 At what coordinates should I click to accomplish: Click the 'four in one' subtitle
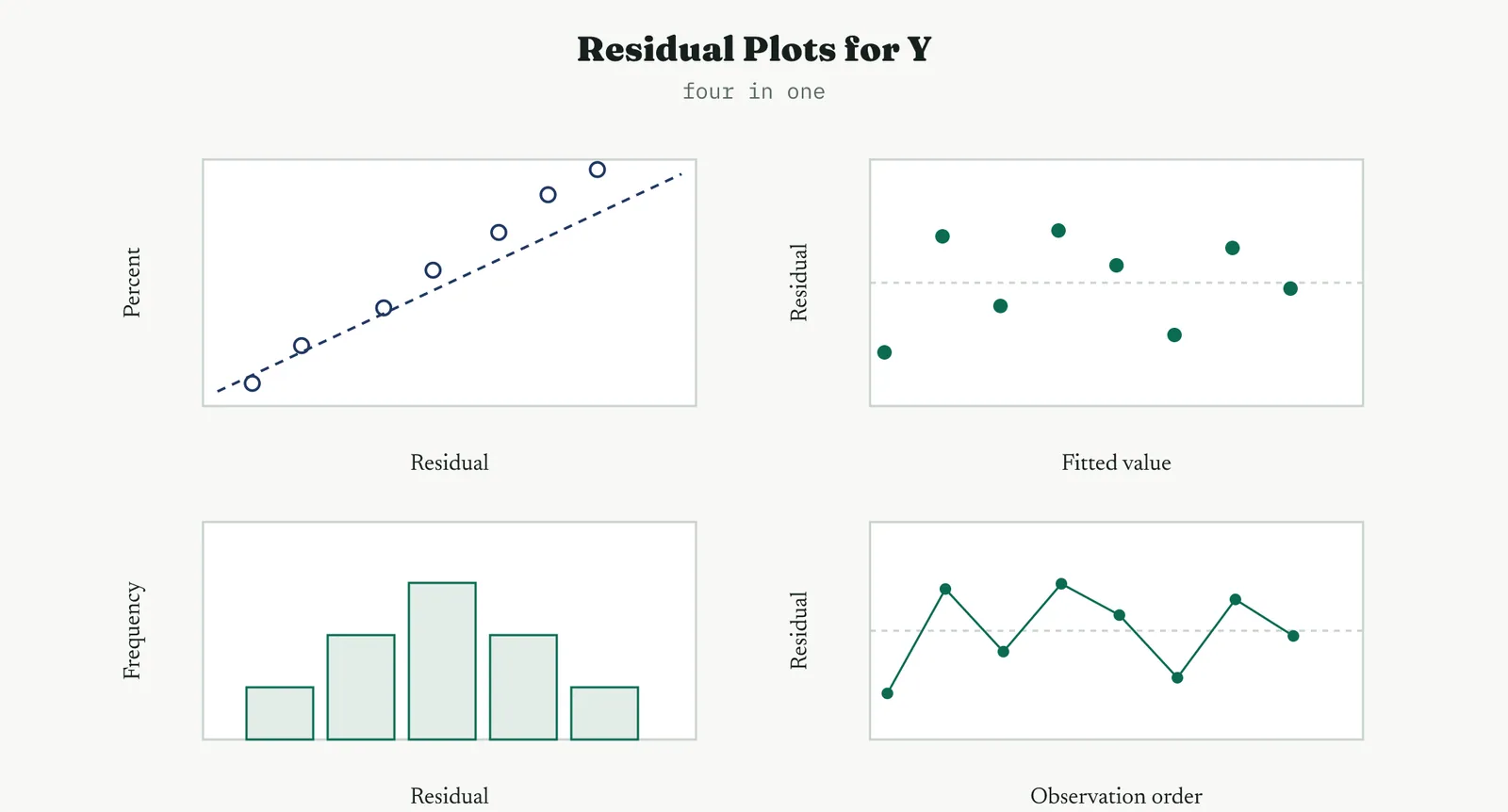(x=754, y=91)
